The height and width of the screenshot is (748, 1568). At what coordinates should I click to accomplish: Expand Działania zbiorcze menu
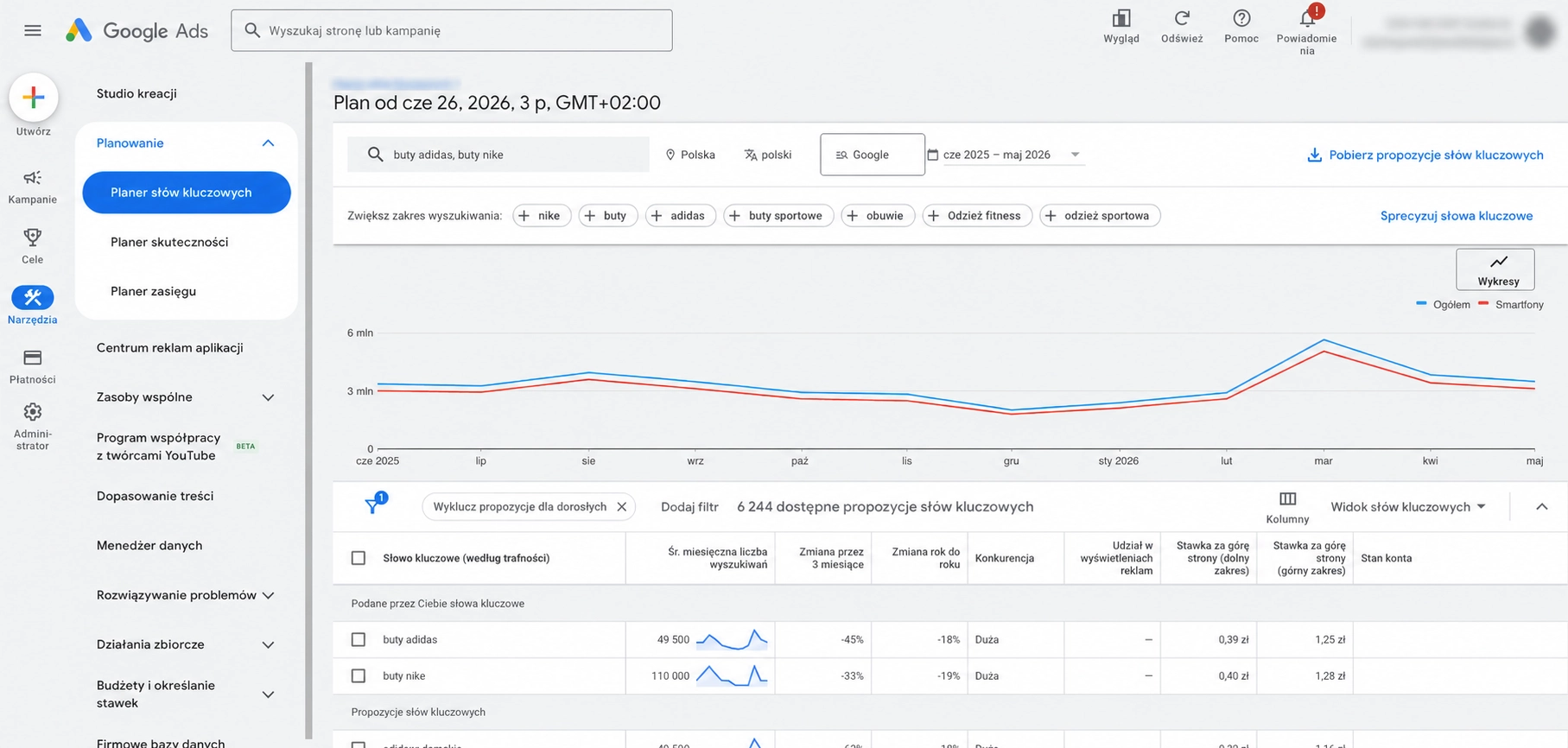268,645
